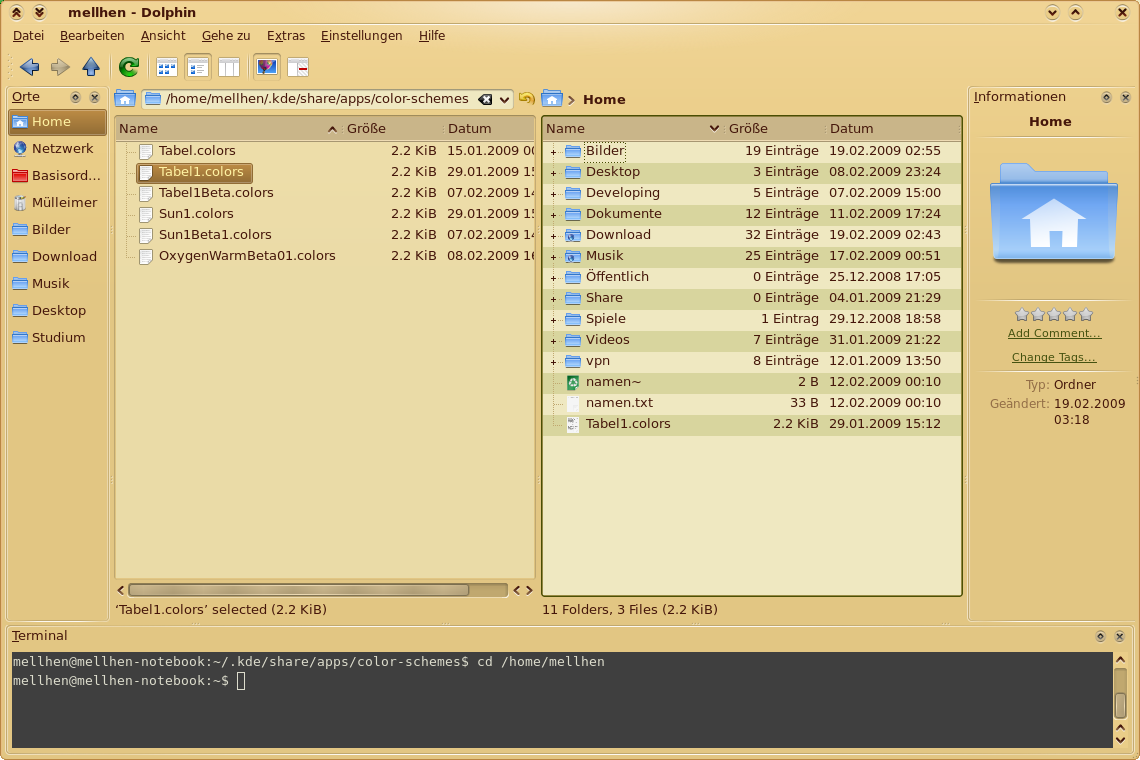Select Sun1Beta1.colors file
1140x760 pixels.
tap(215, 235)
